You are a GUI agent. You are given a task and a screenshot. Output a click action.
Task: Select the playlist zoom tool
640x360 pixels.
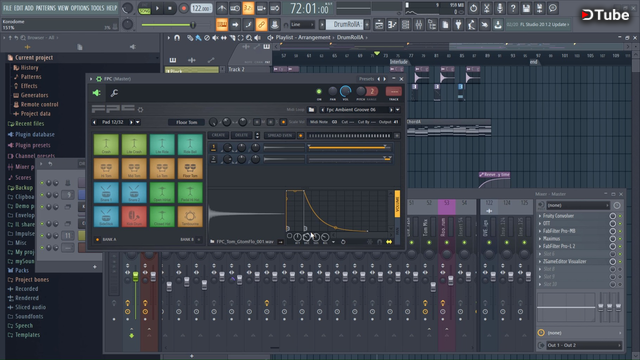249,38
